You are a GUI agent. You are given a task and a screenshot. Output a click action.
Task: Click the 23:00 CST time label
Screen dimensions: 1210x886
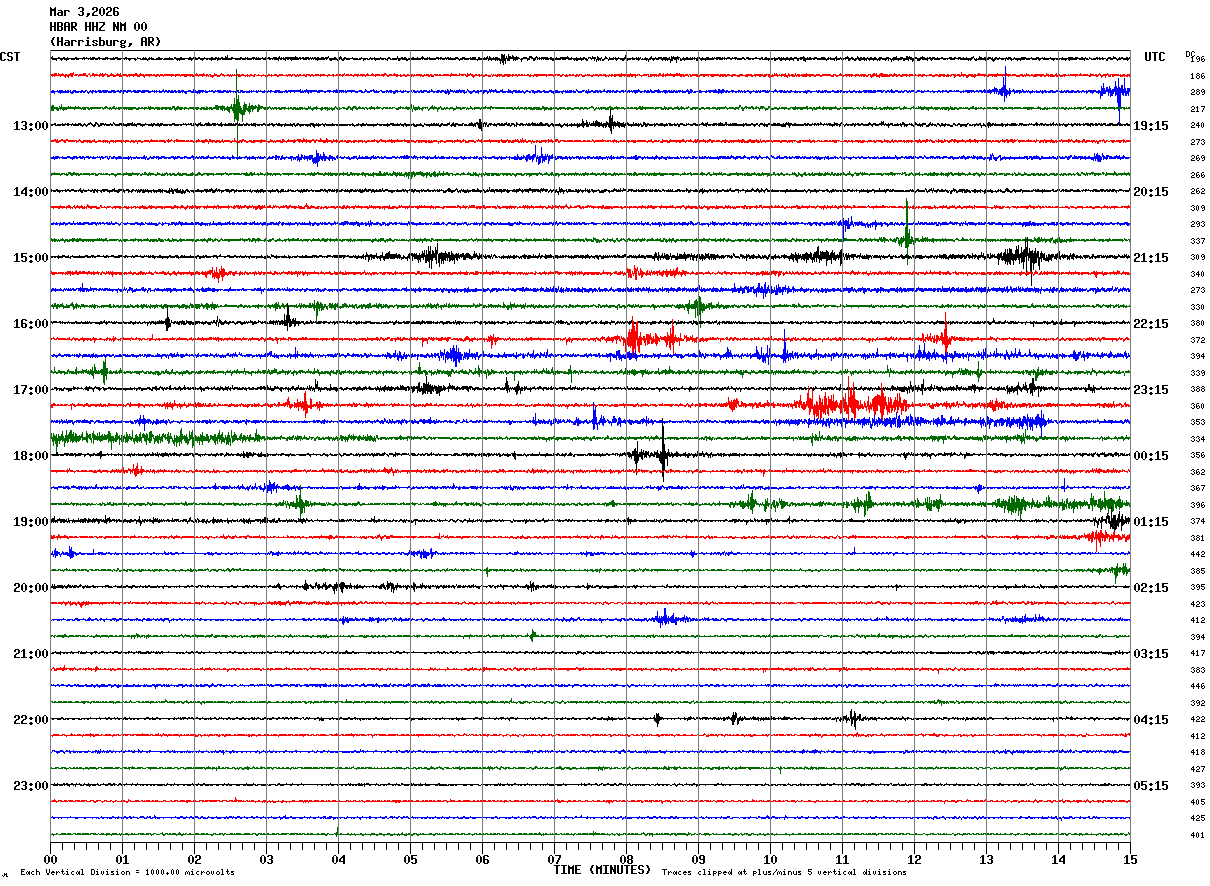[x=31, y=786]
